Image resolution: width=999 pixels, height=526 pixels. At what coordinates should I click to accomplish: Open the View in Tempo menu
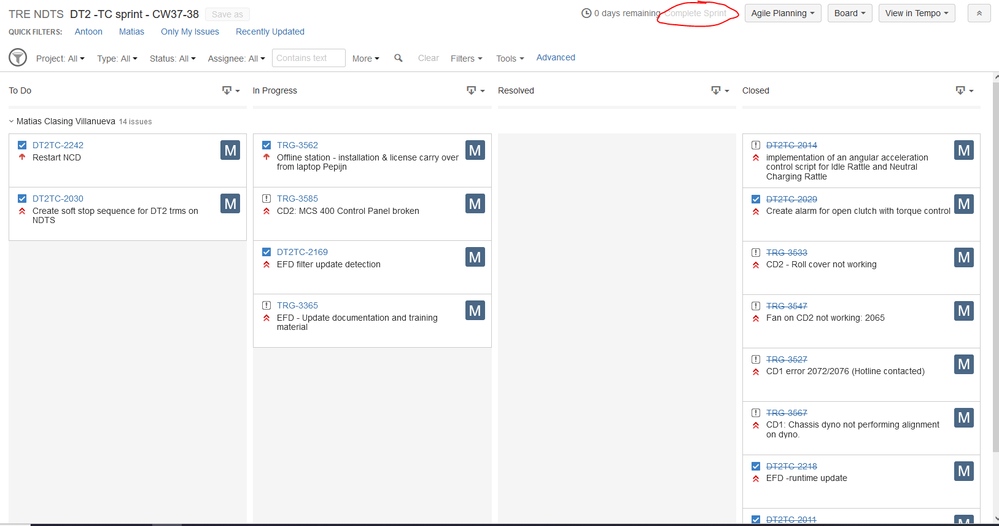click(x=916, y=13)
